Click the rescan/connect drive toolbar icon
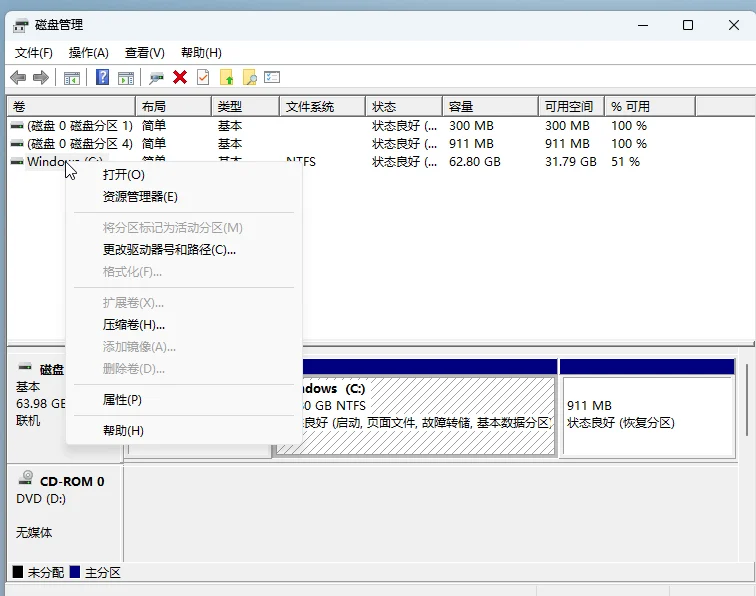Image resolution: width=756 pixels, height=596 pixels. pyautogui.click(x=156, y=78)
